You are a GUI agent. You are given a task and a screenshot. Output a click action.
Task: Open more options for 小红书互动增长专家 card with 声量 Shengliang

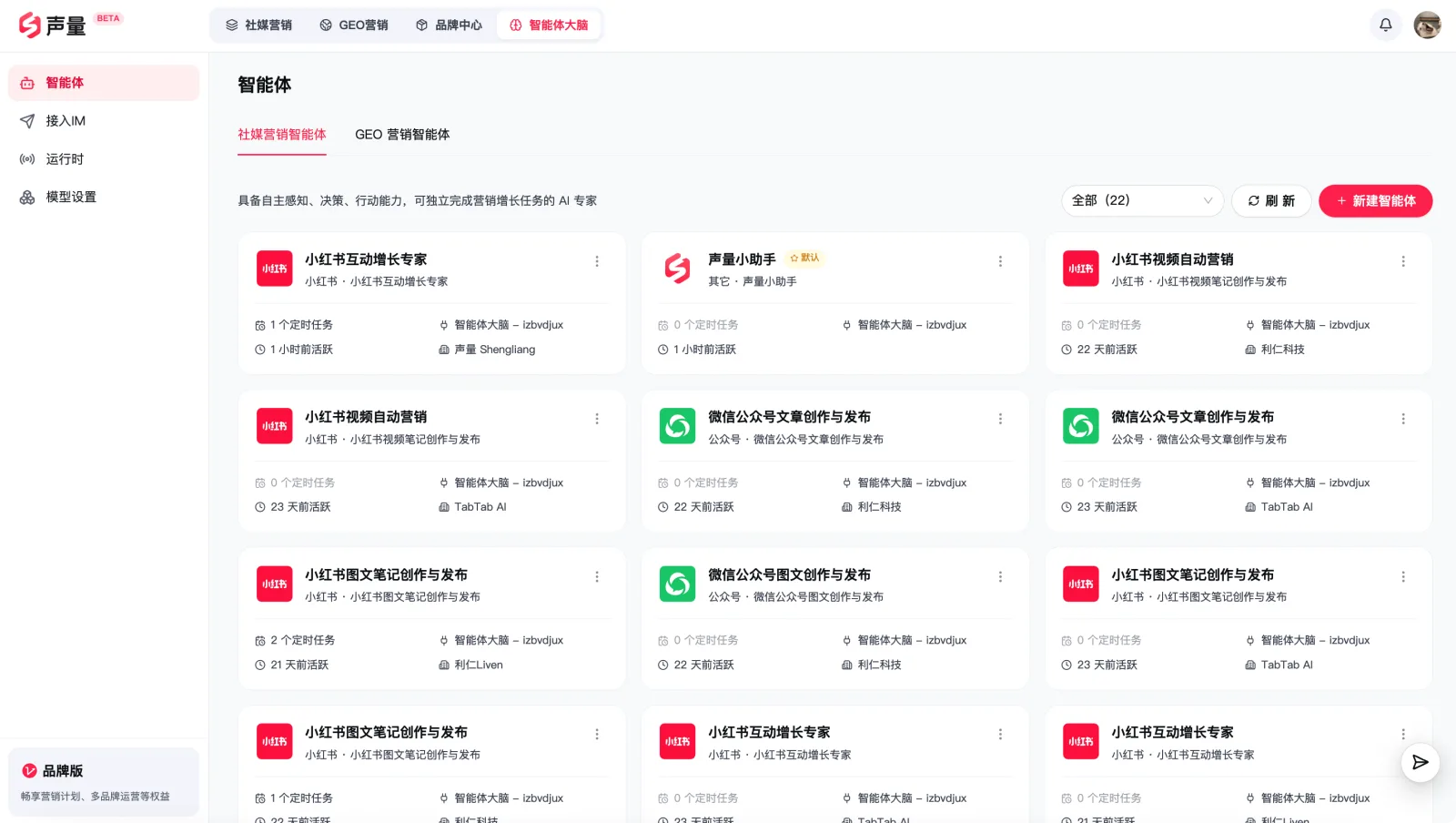click(x=597, y=261)
